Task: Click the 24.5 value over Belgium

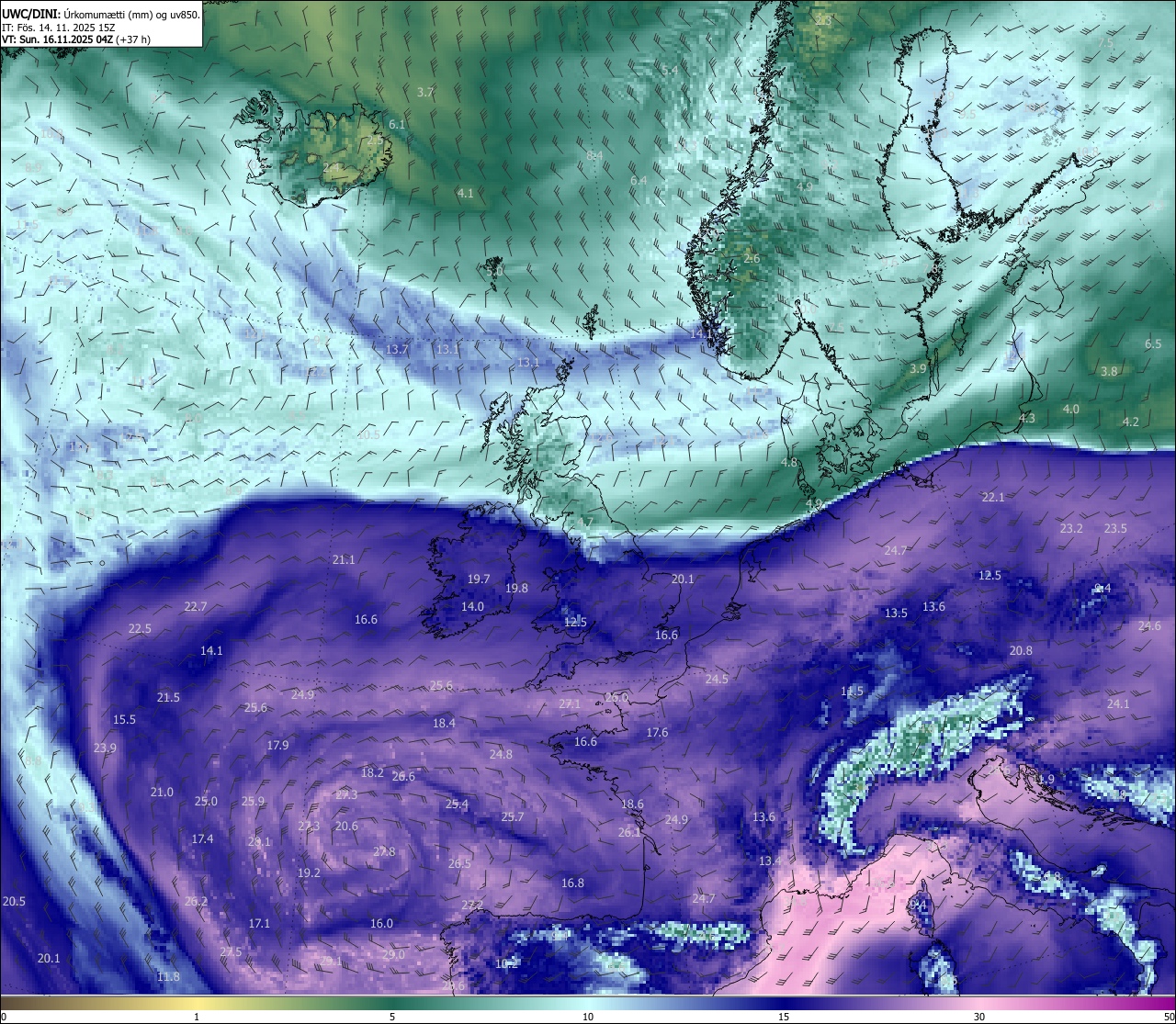Action: (717, 680)
